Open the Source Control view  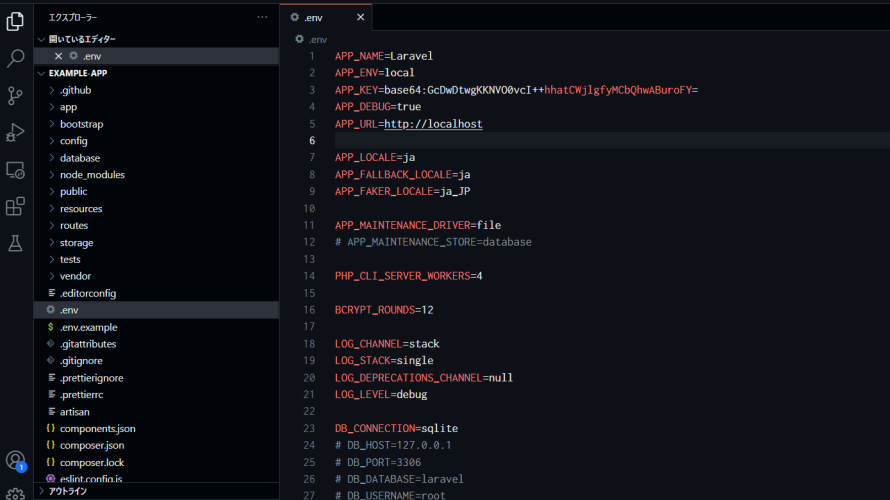tap(15, 95)
